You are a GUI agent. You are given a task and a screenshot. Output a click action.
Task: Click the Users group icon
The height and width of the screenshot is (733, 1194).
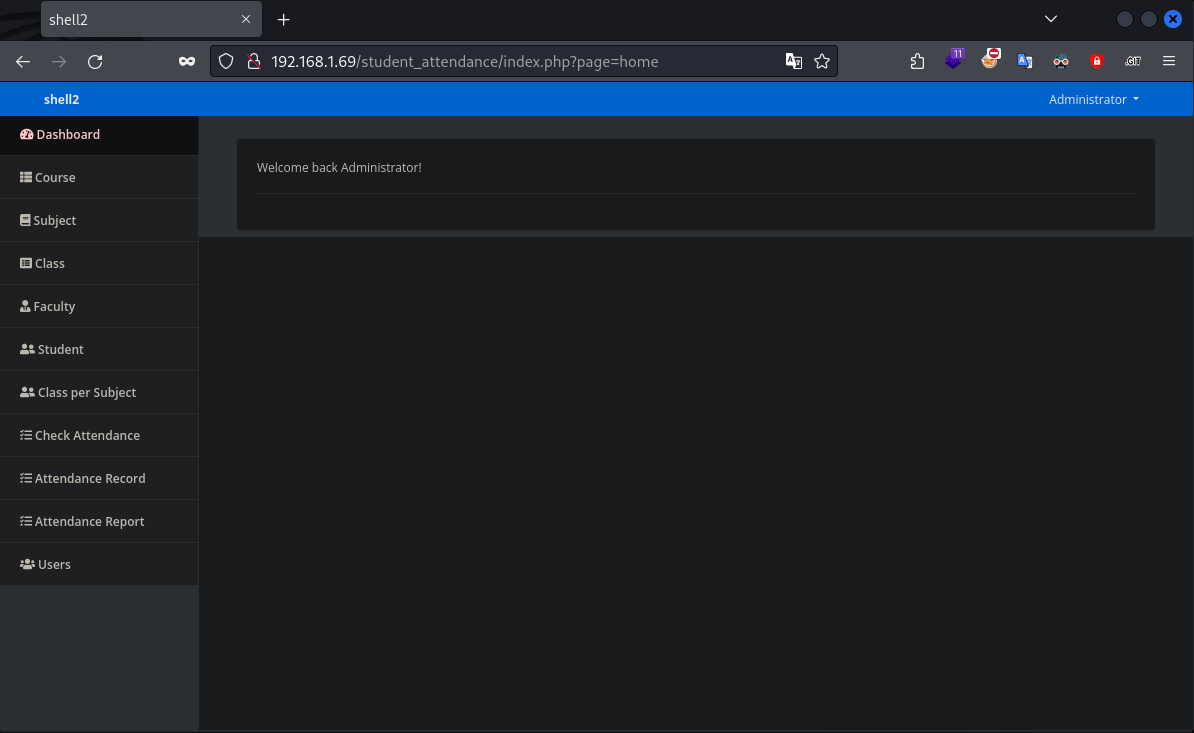[x=27, y=565]
